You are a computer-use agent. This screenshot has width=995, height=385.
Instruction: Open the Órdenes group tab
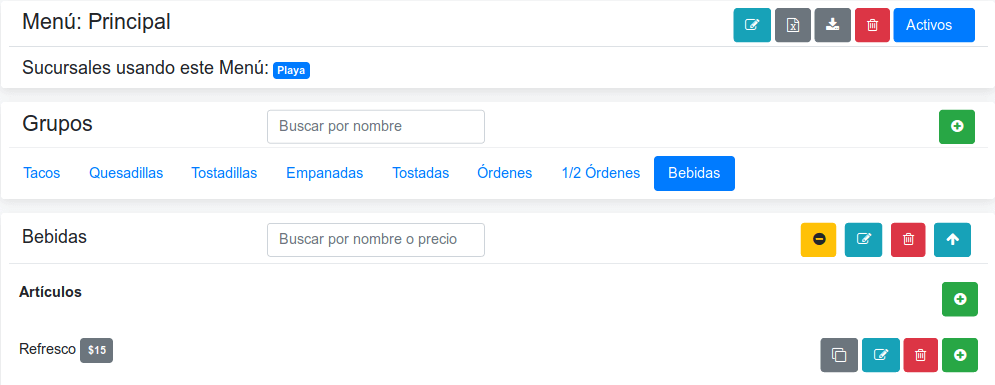[504, 173]
